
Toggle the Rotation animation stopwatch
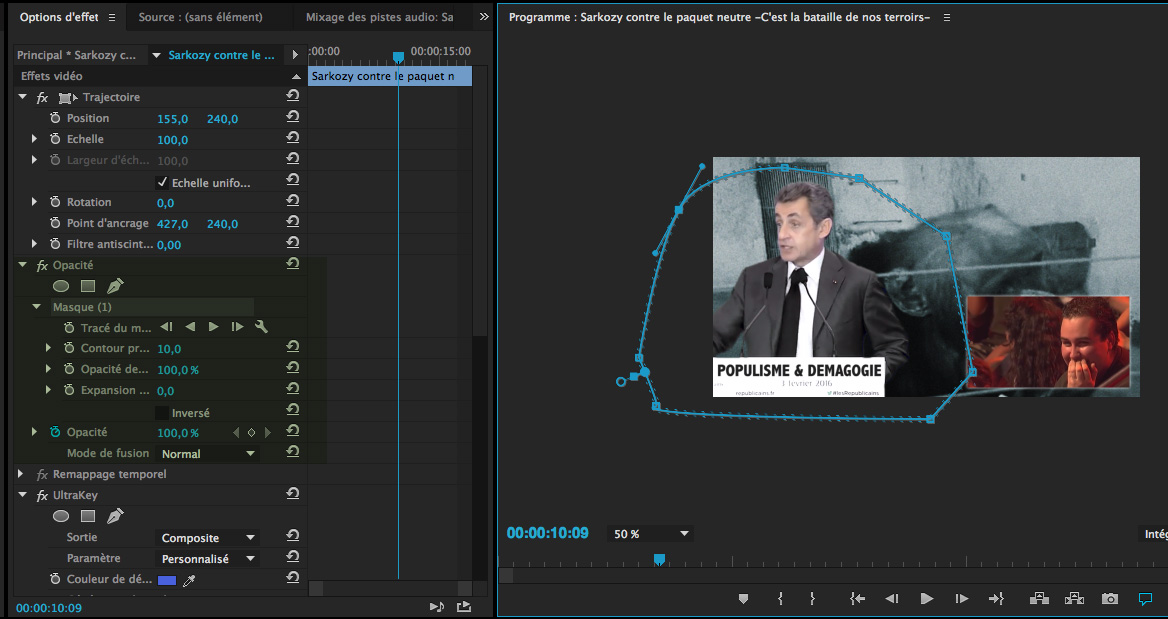point(55,202)
